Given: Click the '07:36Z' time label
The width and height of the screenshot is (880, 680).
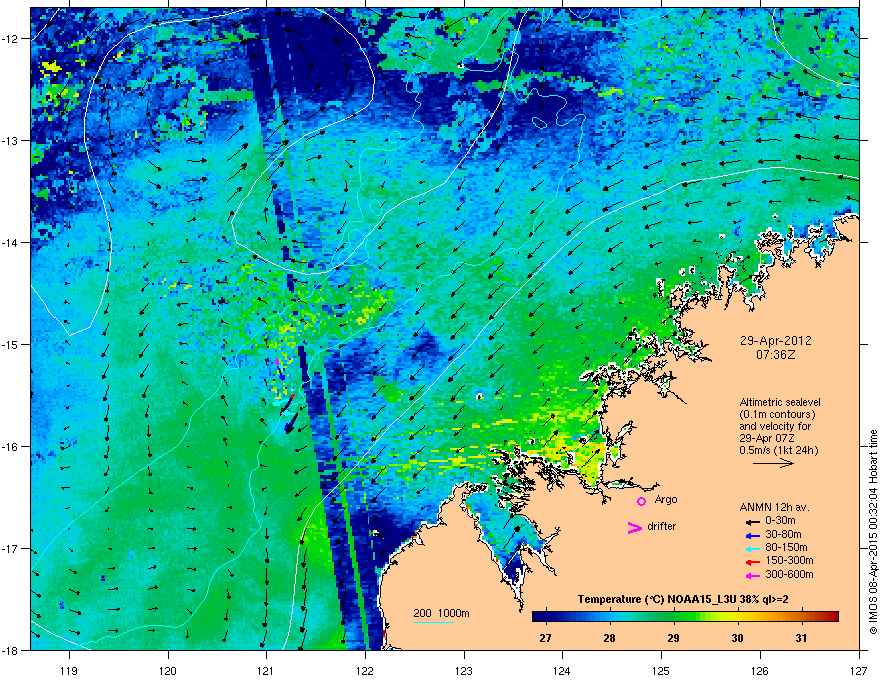Looking at the screenshot, I should click(776, 355).
